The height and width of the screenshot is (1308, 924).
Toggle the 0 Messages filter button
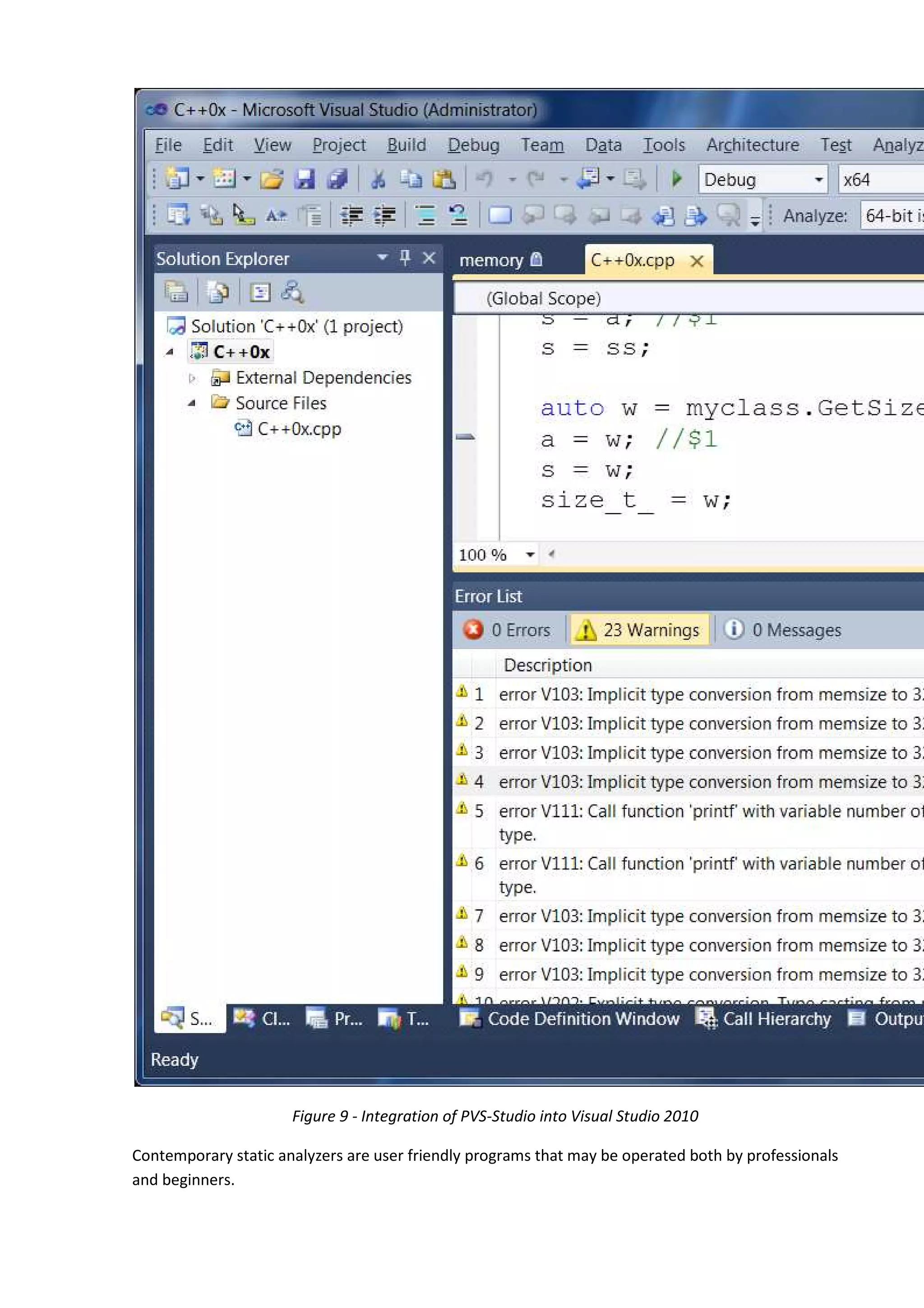click(783, 630)
